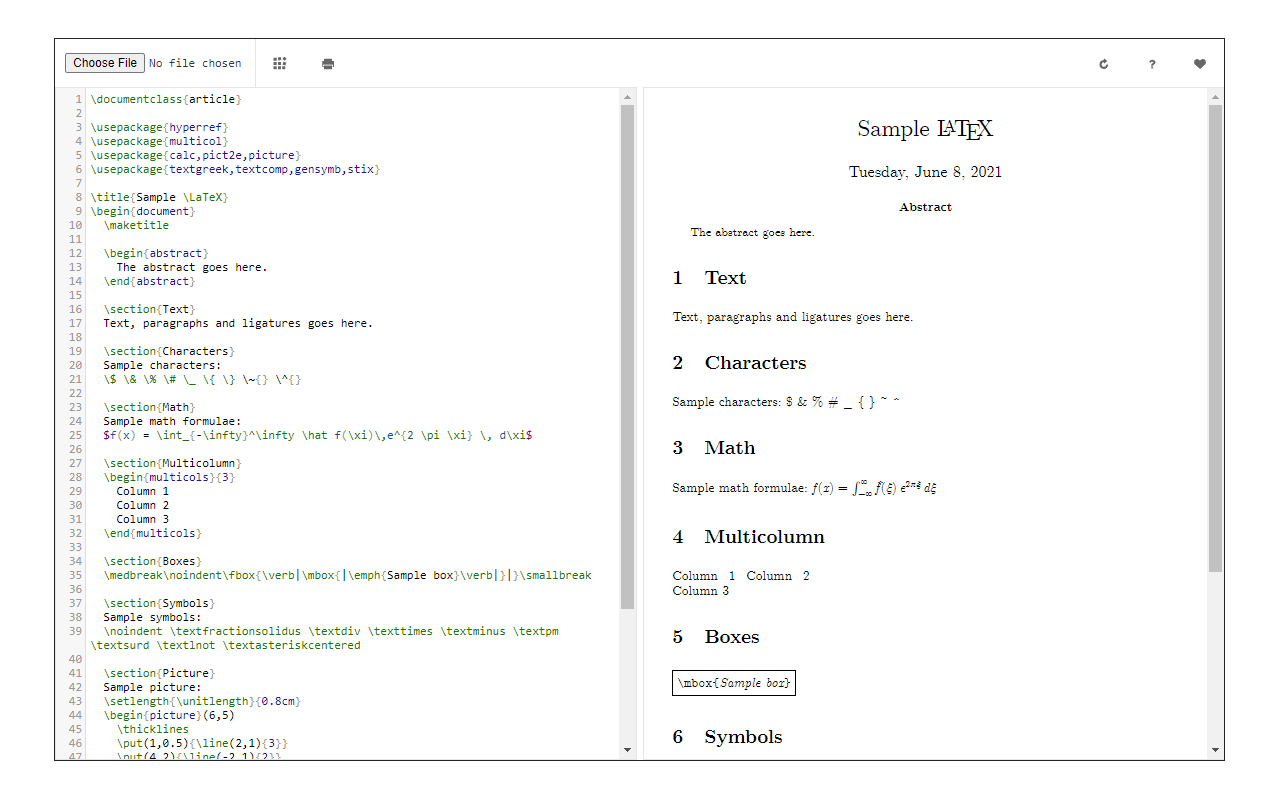The image size is (1280, 800).
Task: Click the Choose File button
Action: click(104, 62)
